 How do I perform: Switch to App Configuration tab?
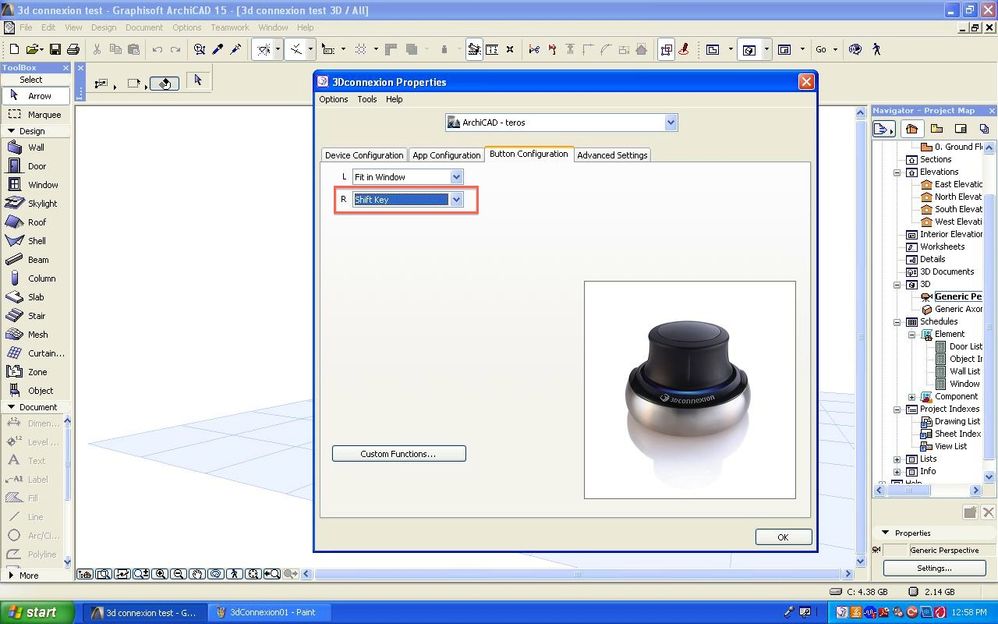[x=446, y=155]
